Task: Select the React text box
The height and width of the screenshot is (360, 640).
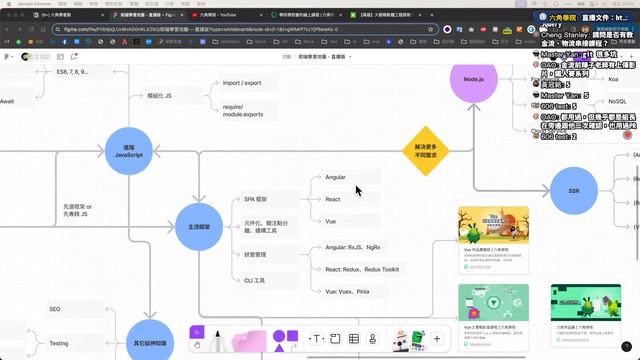Action: 351,199
